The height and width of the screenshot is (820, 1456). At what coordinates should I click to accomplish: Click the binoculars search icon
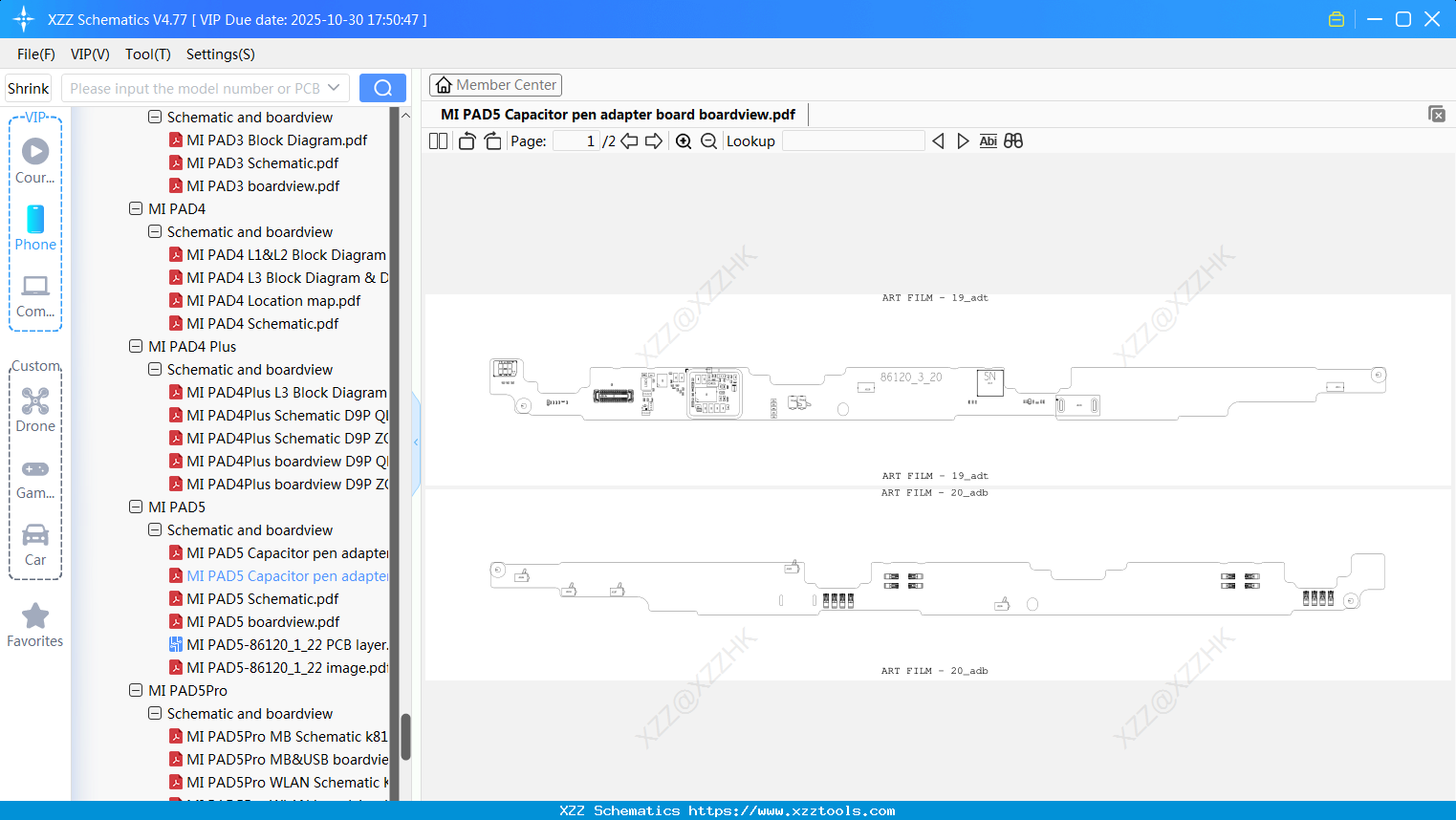click(x=1013, y=141)
